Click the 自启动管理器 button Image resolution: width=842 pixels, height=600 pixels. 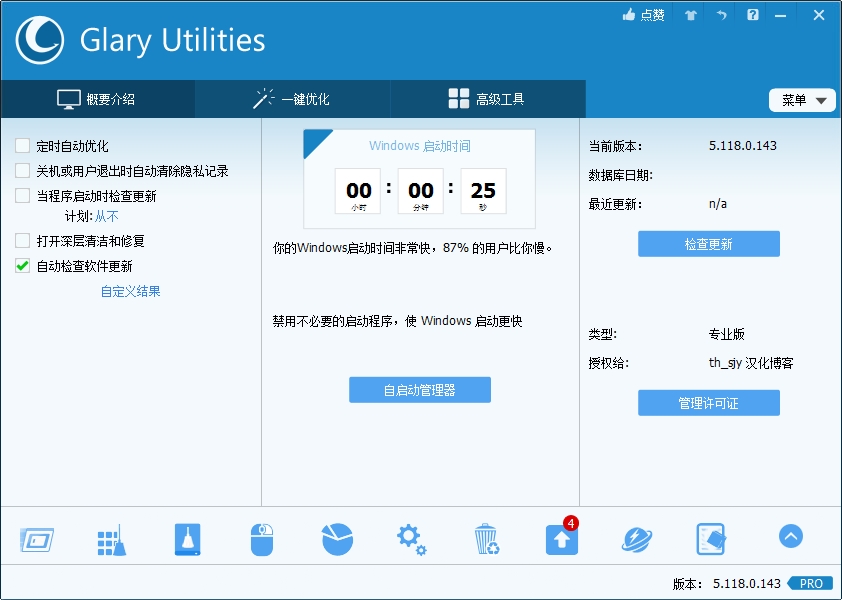click(420, 390)
